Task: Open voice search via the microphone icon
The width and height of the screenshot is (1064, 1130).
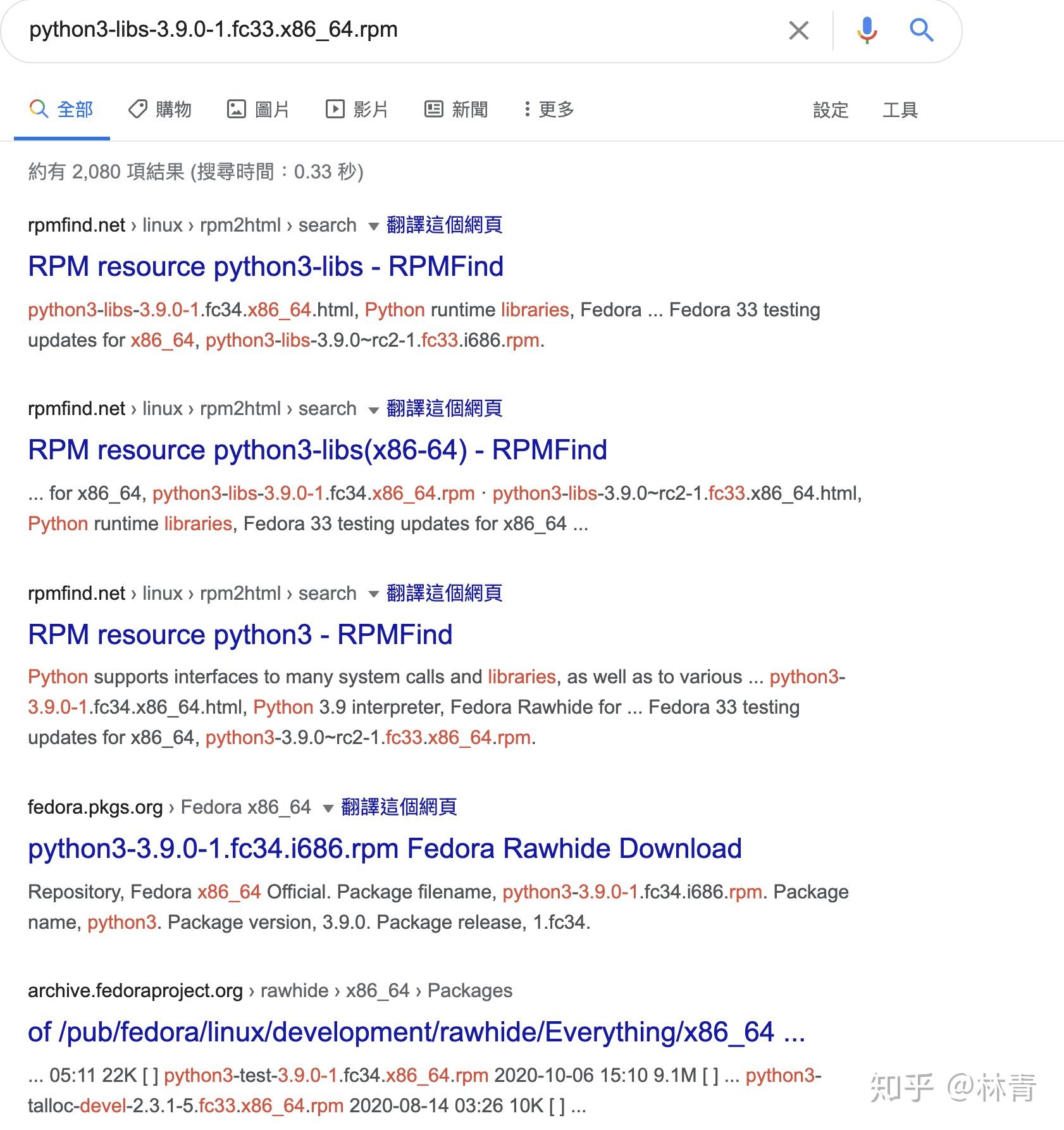Action: coord(867,30)
